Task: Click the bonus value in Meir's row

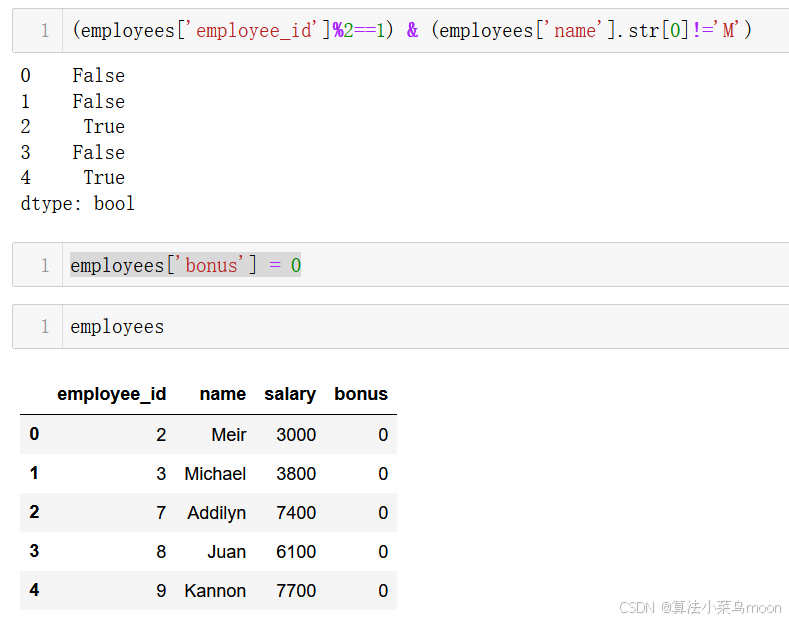Action: (x=383, y=435)
